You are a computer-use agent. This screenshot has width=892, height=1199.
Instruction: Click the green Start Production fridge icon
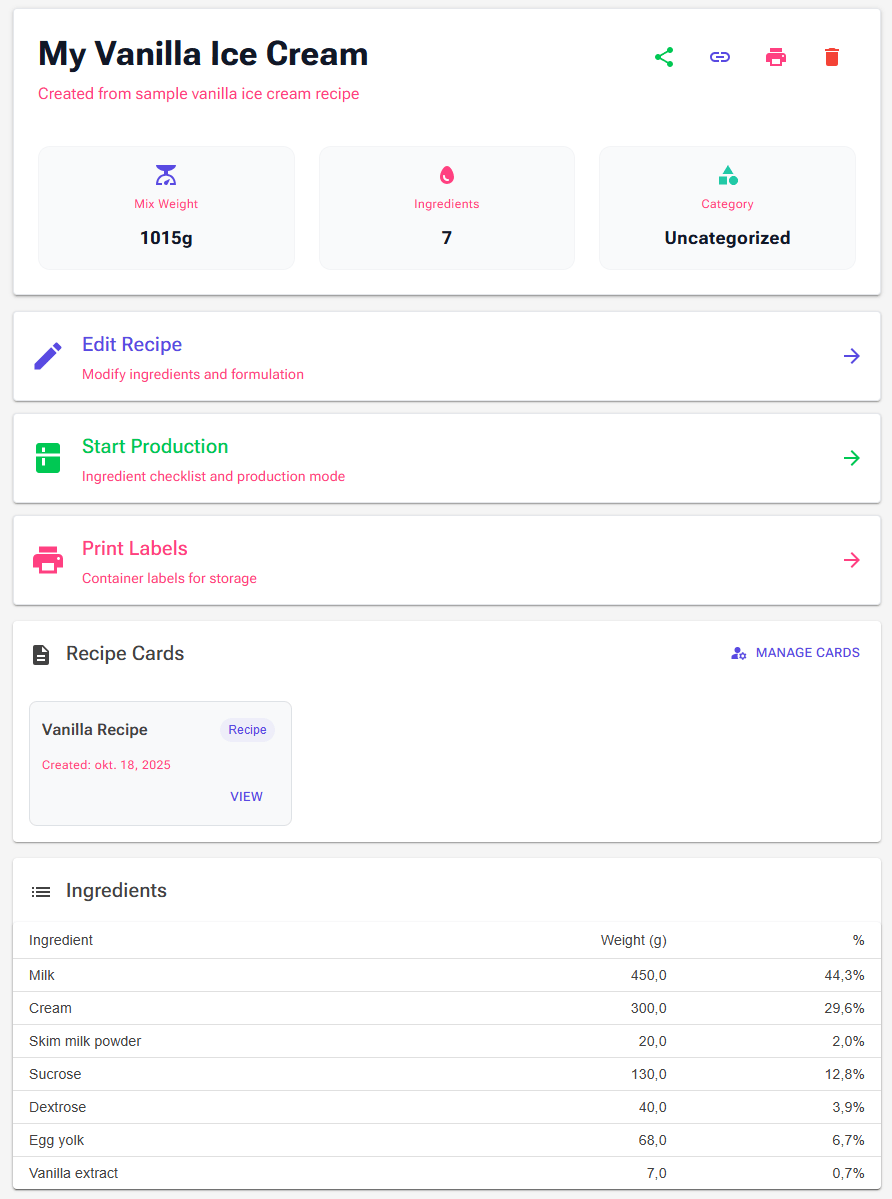click(47, 458)
